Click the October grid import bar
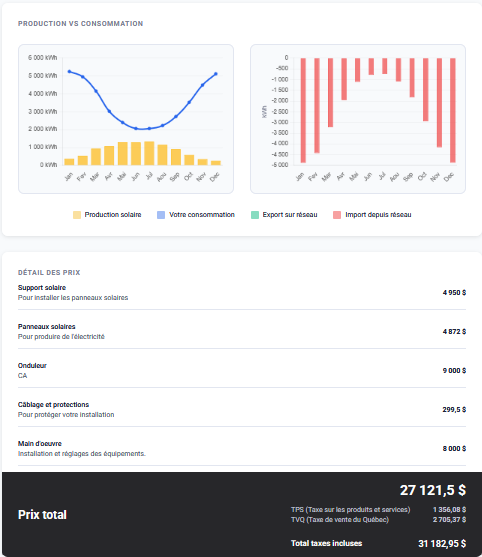The image size is (482, 557). [426, 90]
